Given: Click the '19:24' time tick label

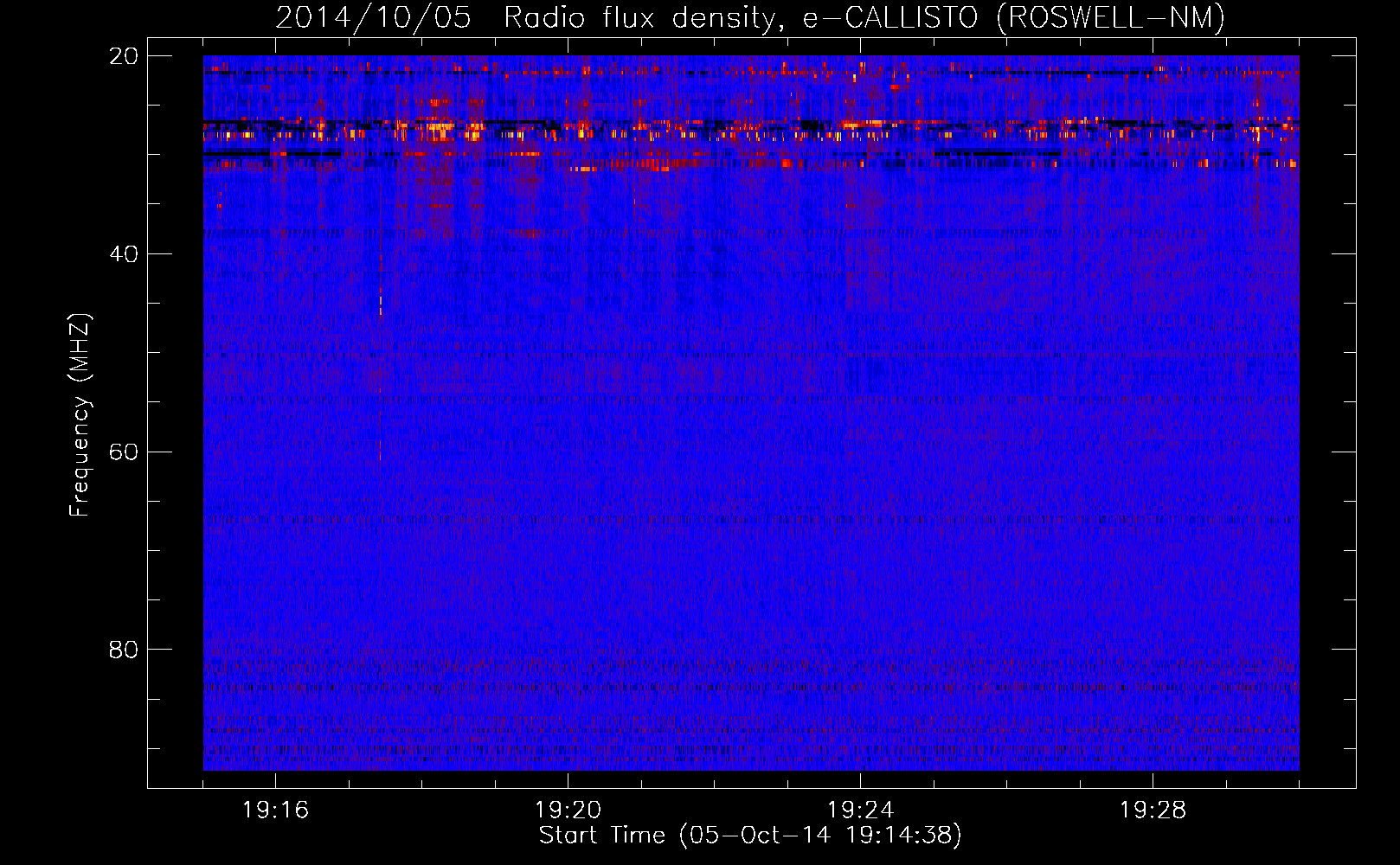Looking at the screenshot, I should (860, 811).
